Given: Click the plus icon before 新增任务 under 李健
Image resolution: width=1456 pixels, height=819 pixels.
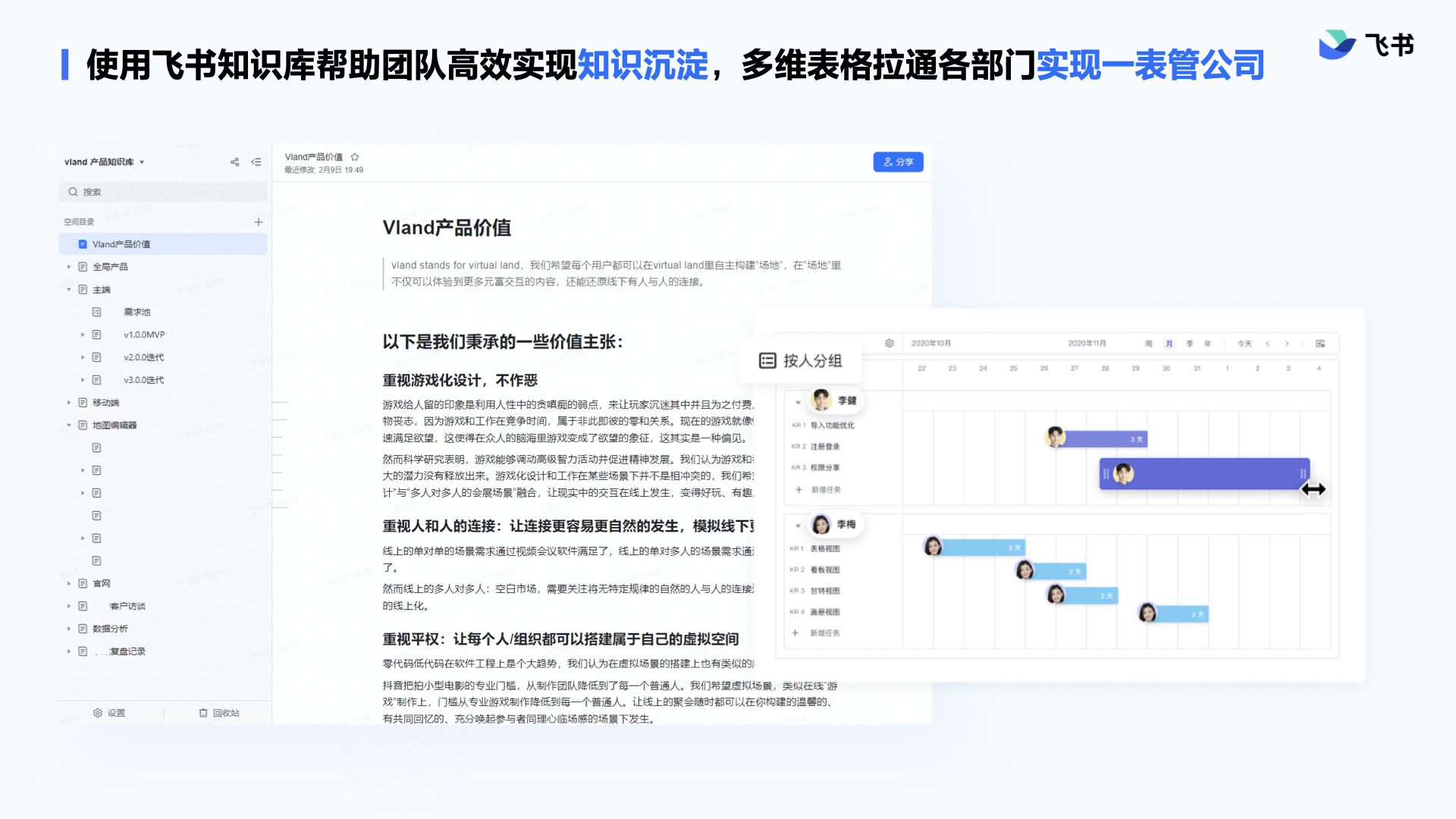Looking at the screenshot, I should (799, 490).
